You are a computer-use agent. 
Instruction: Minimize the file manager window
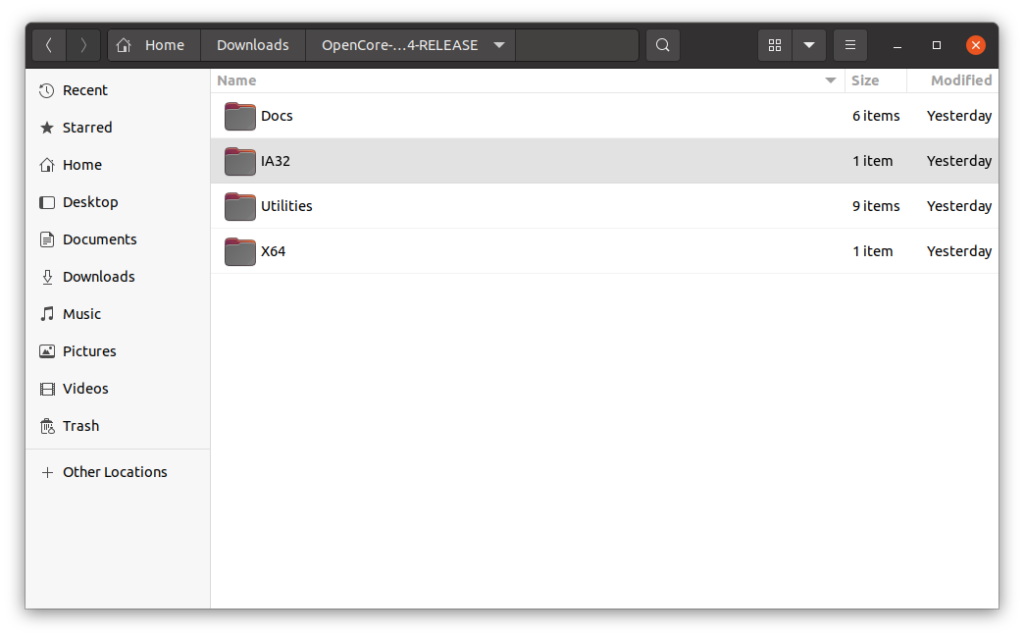click(x=897, y=45)
